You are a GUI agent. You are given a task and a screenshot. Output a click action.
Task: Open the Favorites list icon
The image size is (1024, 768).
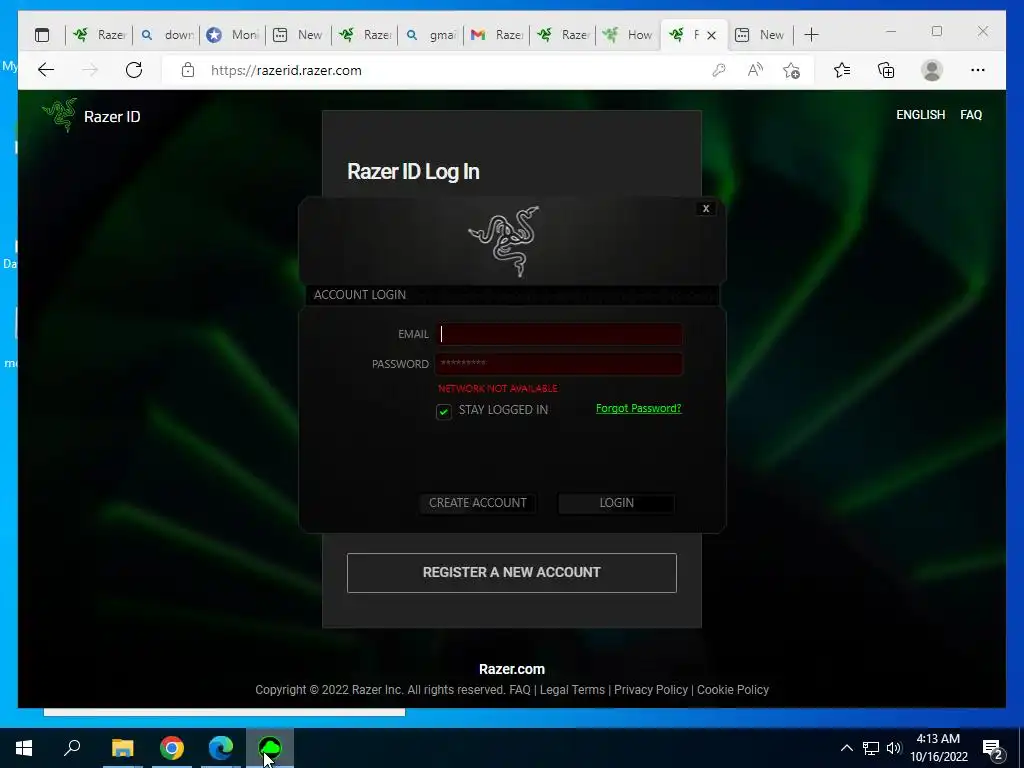coord(842,70)
